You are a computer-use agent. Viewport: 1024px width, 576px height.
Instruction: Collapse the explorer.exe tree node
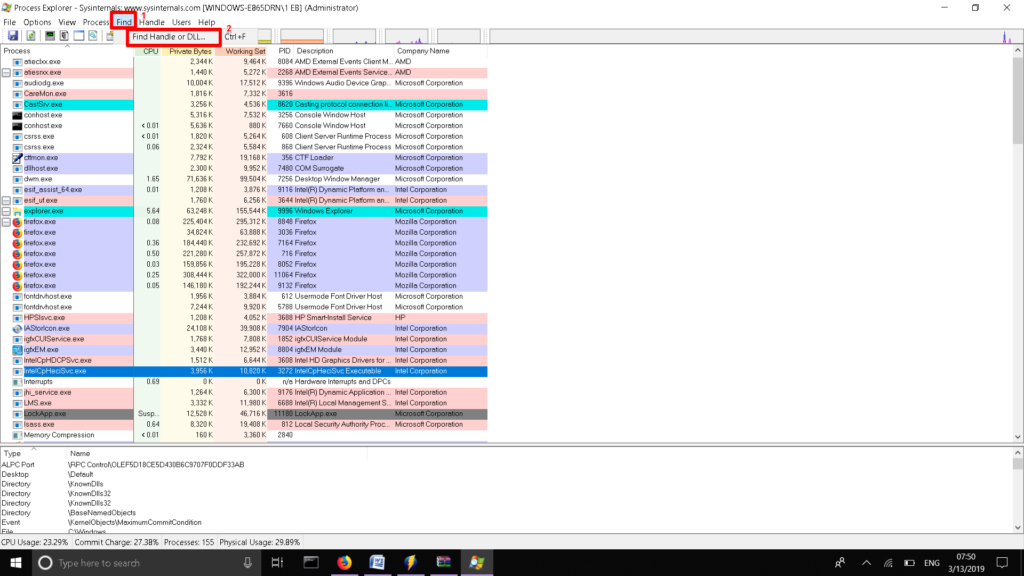[6, 212]
